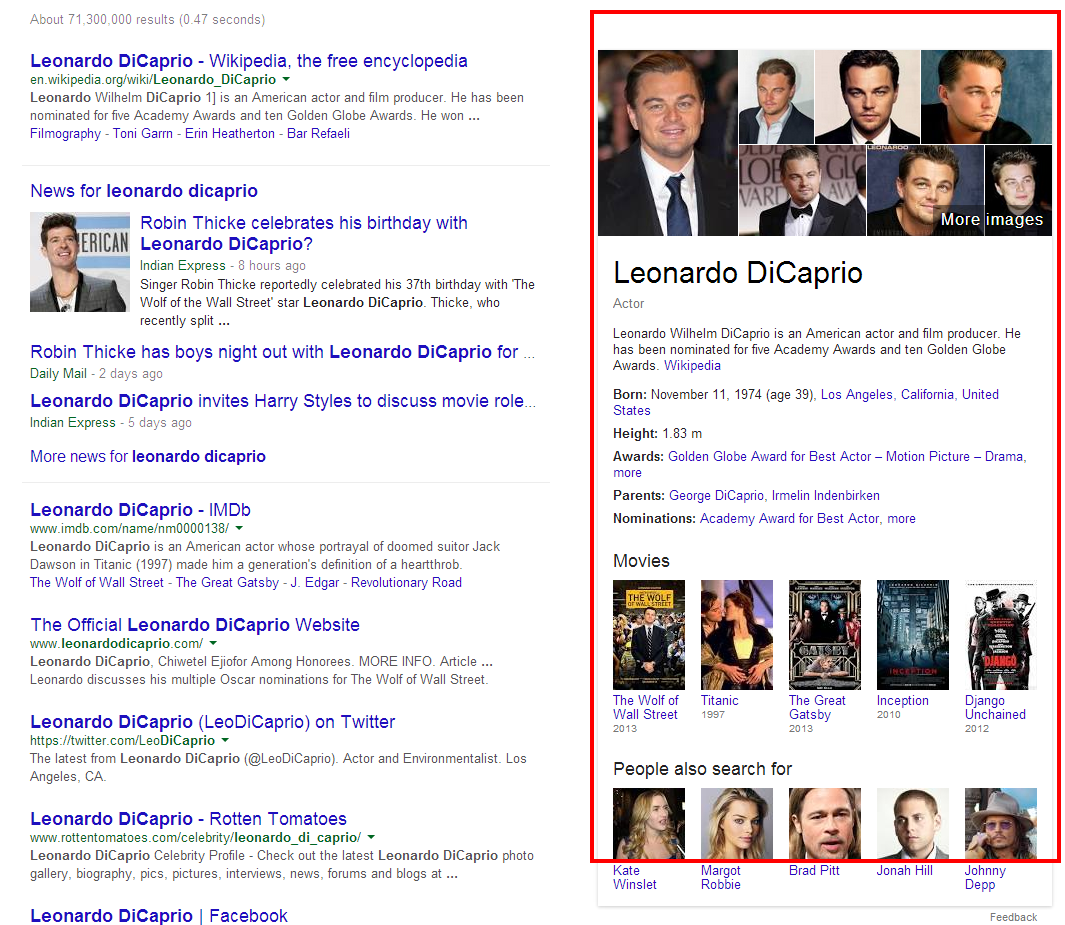Open The Wolf of Wall Street IMDb sitelink
This screenshot has height=925, width=1065.
coord(96,583)
